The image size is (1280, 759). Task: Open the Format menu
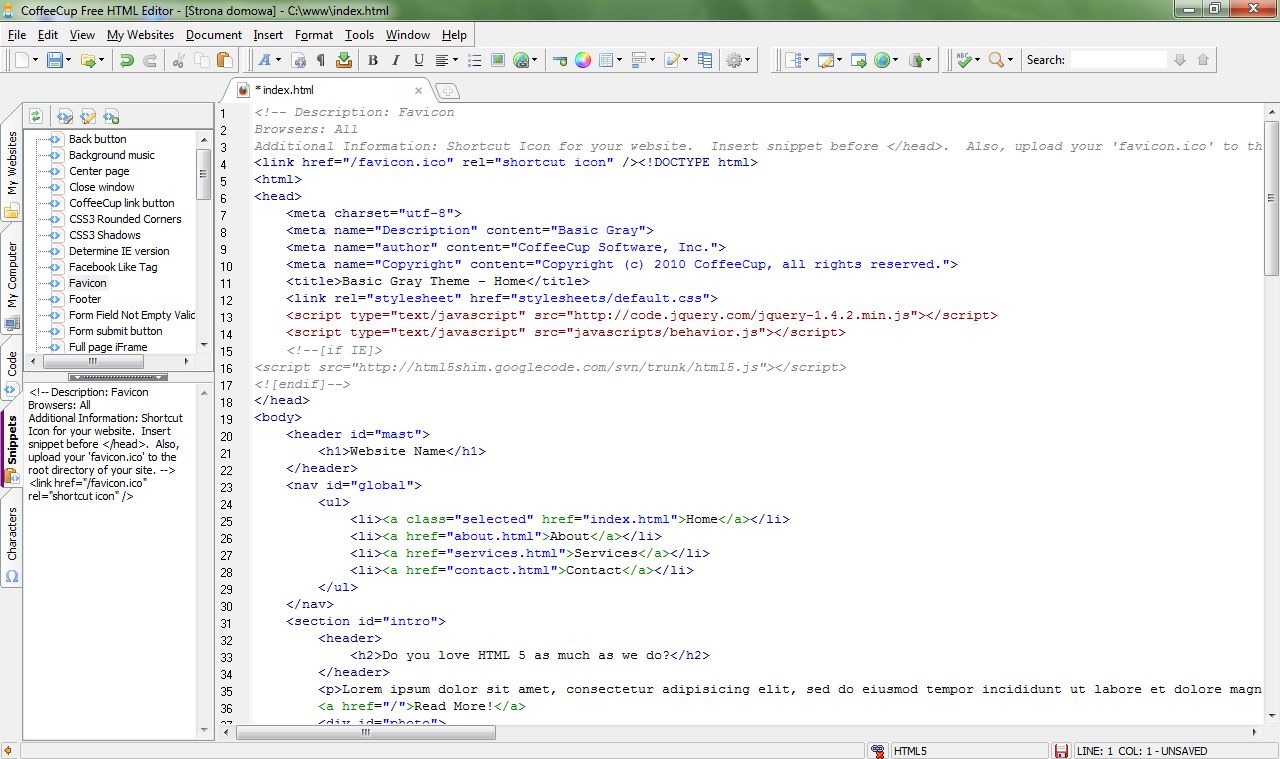(x=314, y=34)
